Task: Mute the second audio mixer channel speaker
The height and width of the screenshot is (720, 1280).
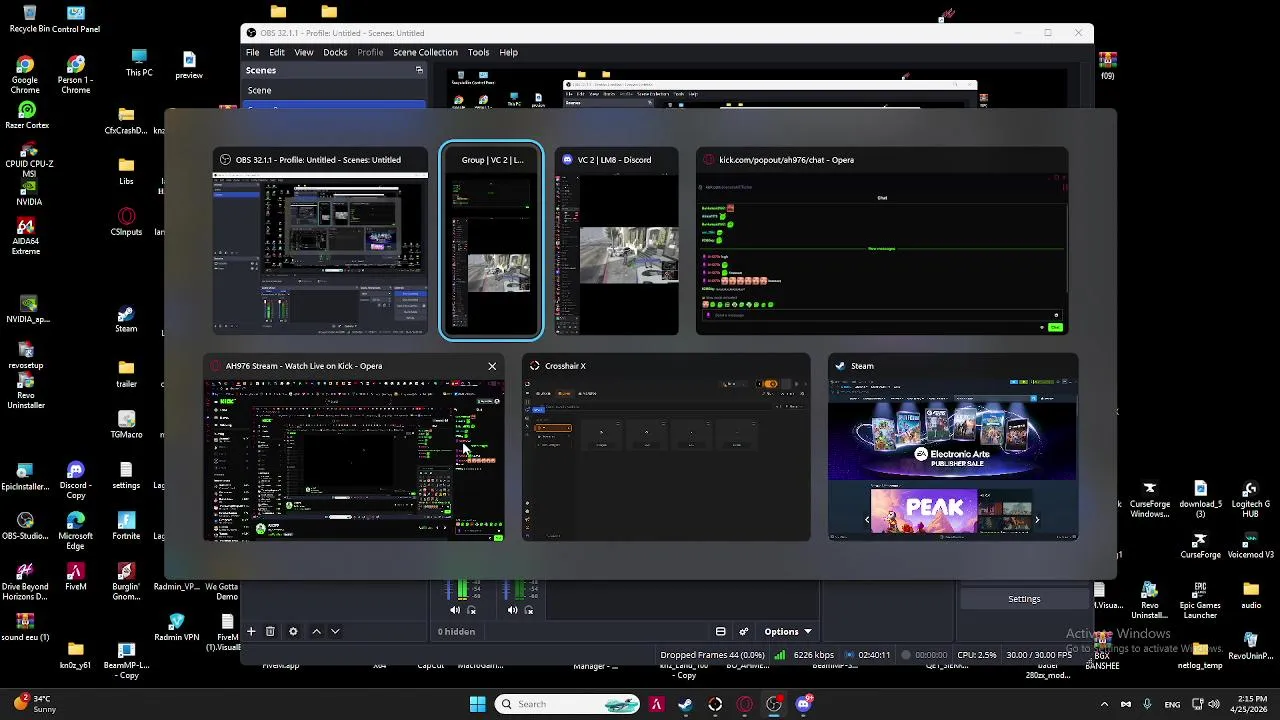Action: click(x=512, y=610)
